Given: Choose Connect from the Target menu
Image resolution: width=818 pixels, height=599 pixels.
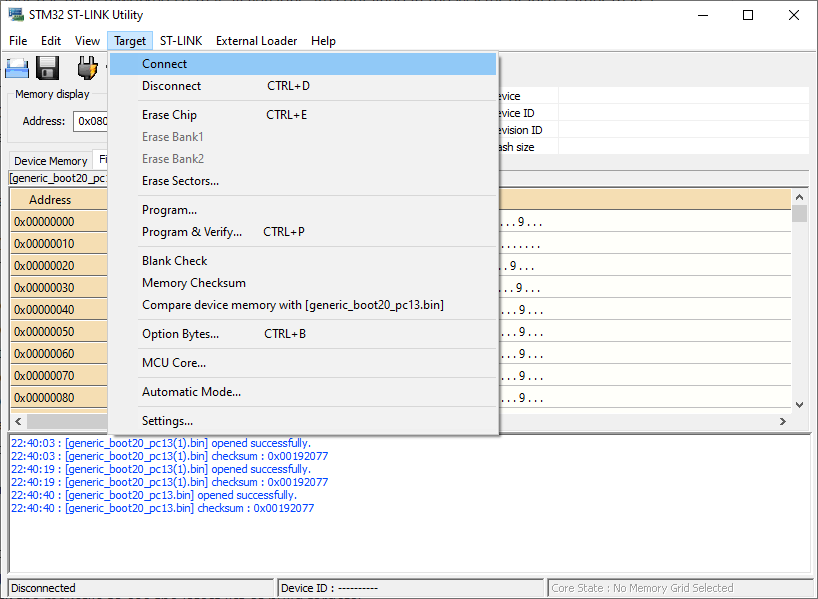Looking at the screenshot, I should [x=303, y=64].
